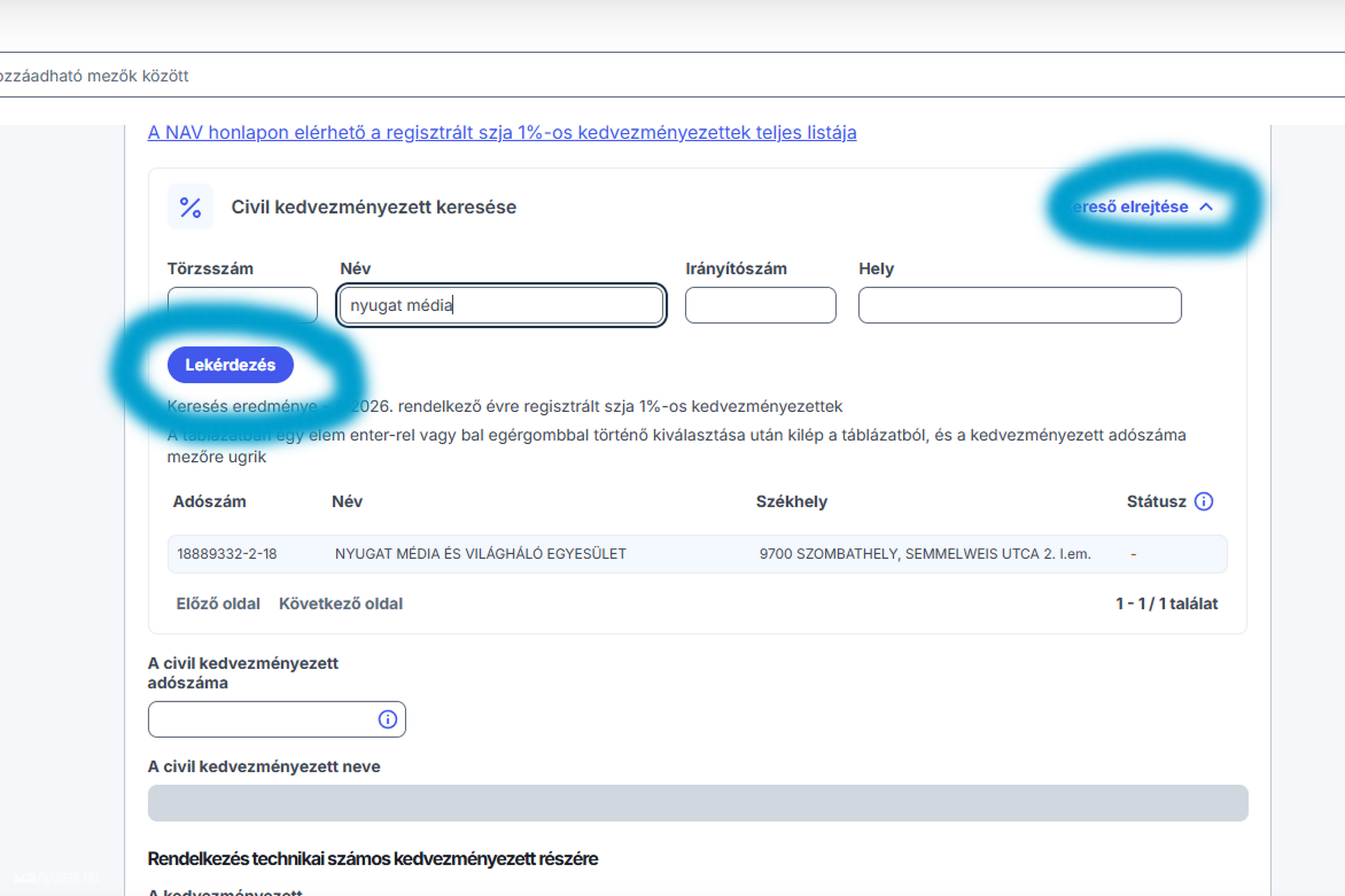Viewport: 1345px width, 896px height.
Task: Click the '1 - 1 / 1 találat' counter
Action: click(1166, 604)
